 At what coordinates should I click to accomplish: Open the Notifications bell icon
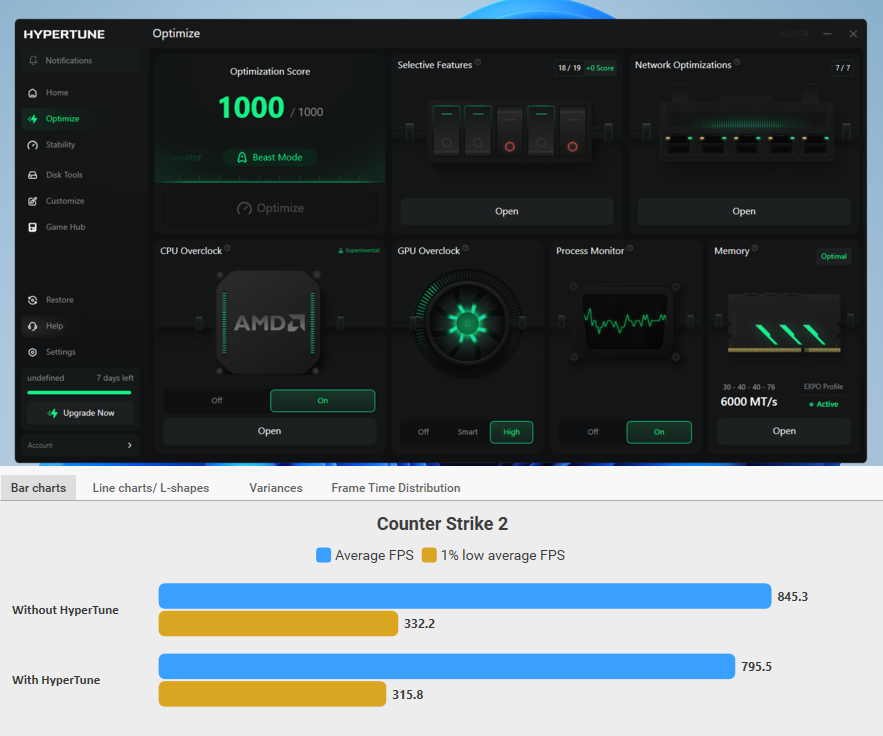33,60
